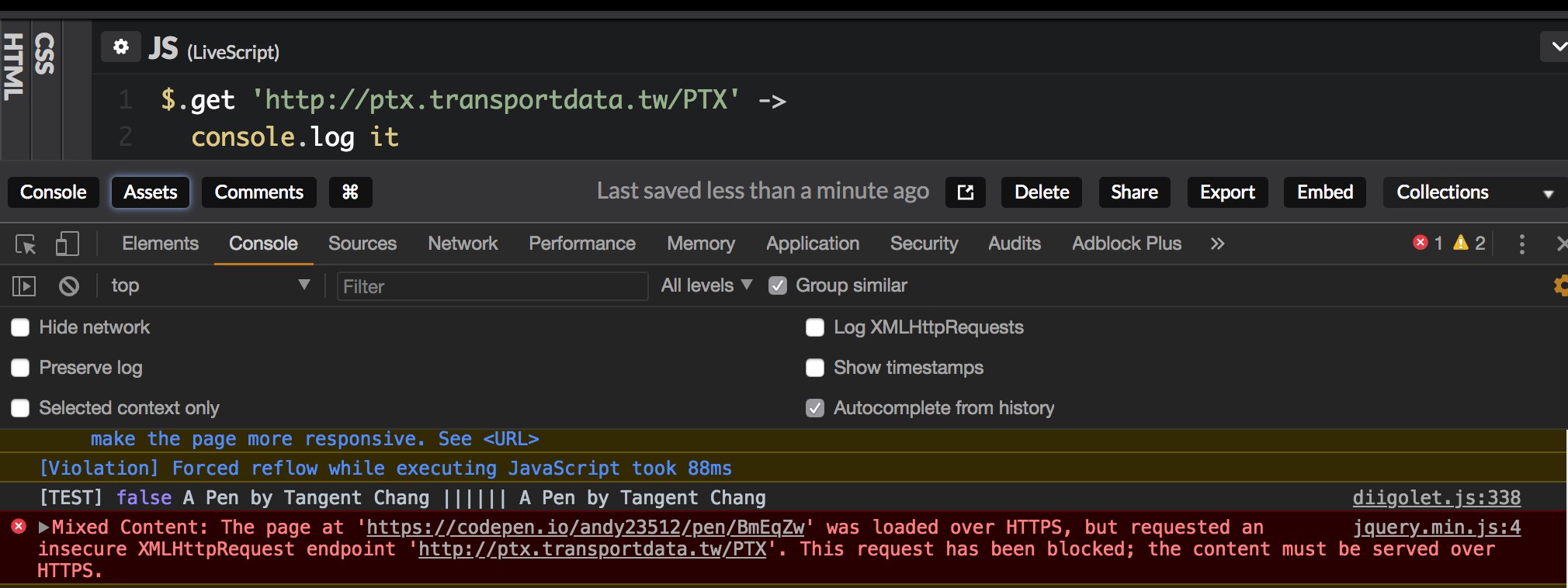
Task: Uncheck the Group similar checkbox
Action: click(777, 286)
